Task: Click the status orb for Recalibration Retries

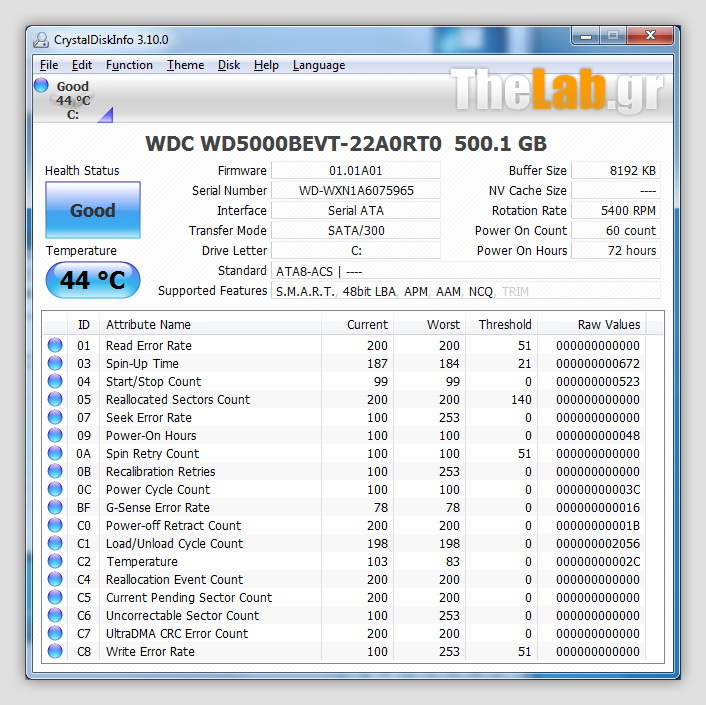Action: pyautogui.click(x=55, y=471)
